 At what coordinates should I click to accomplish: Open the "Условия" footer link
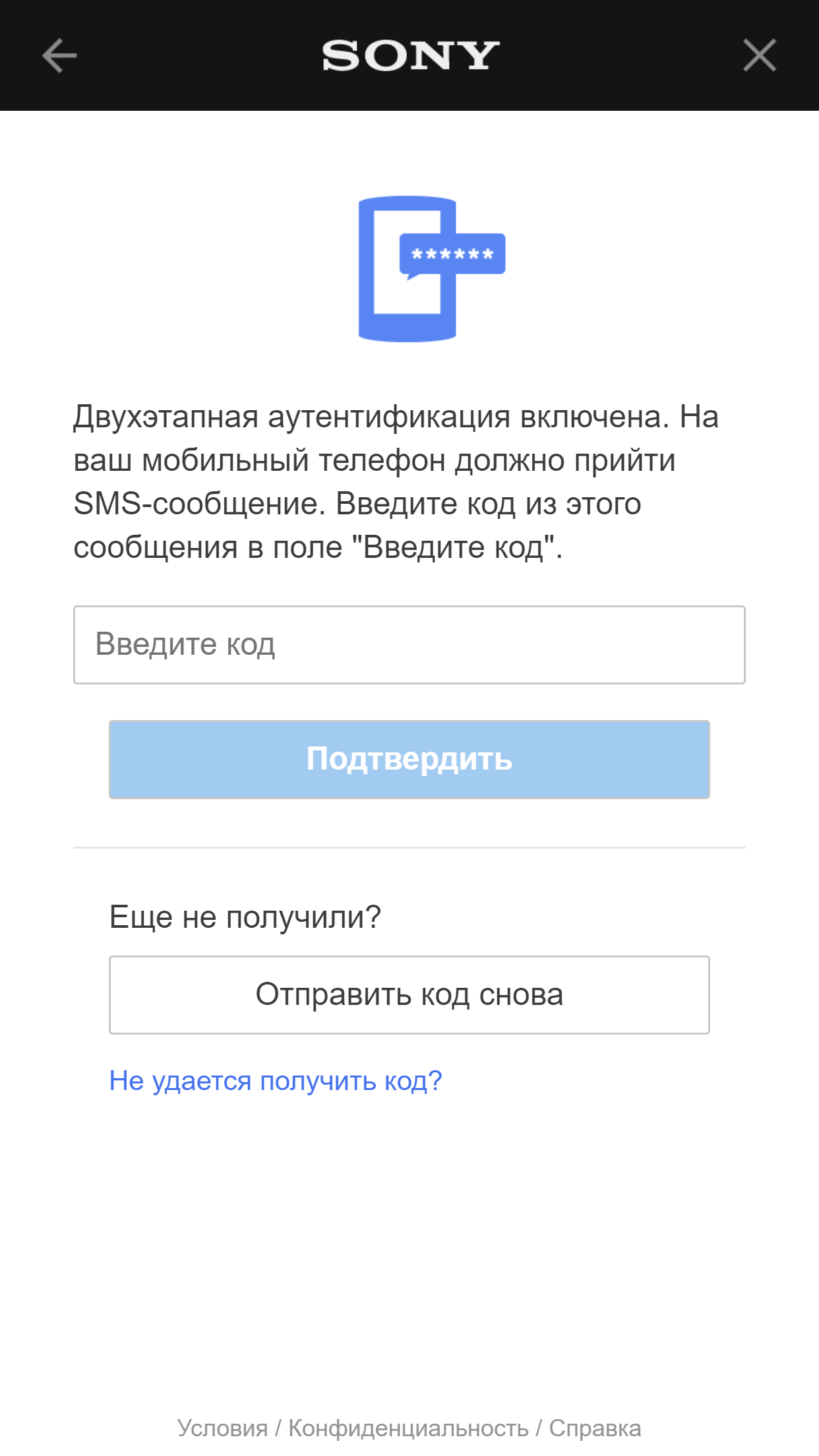(222, 1428)
